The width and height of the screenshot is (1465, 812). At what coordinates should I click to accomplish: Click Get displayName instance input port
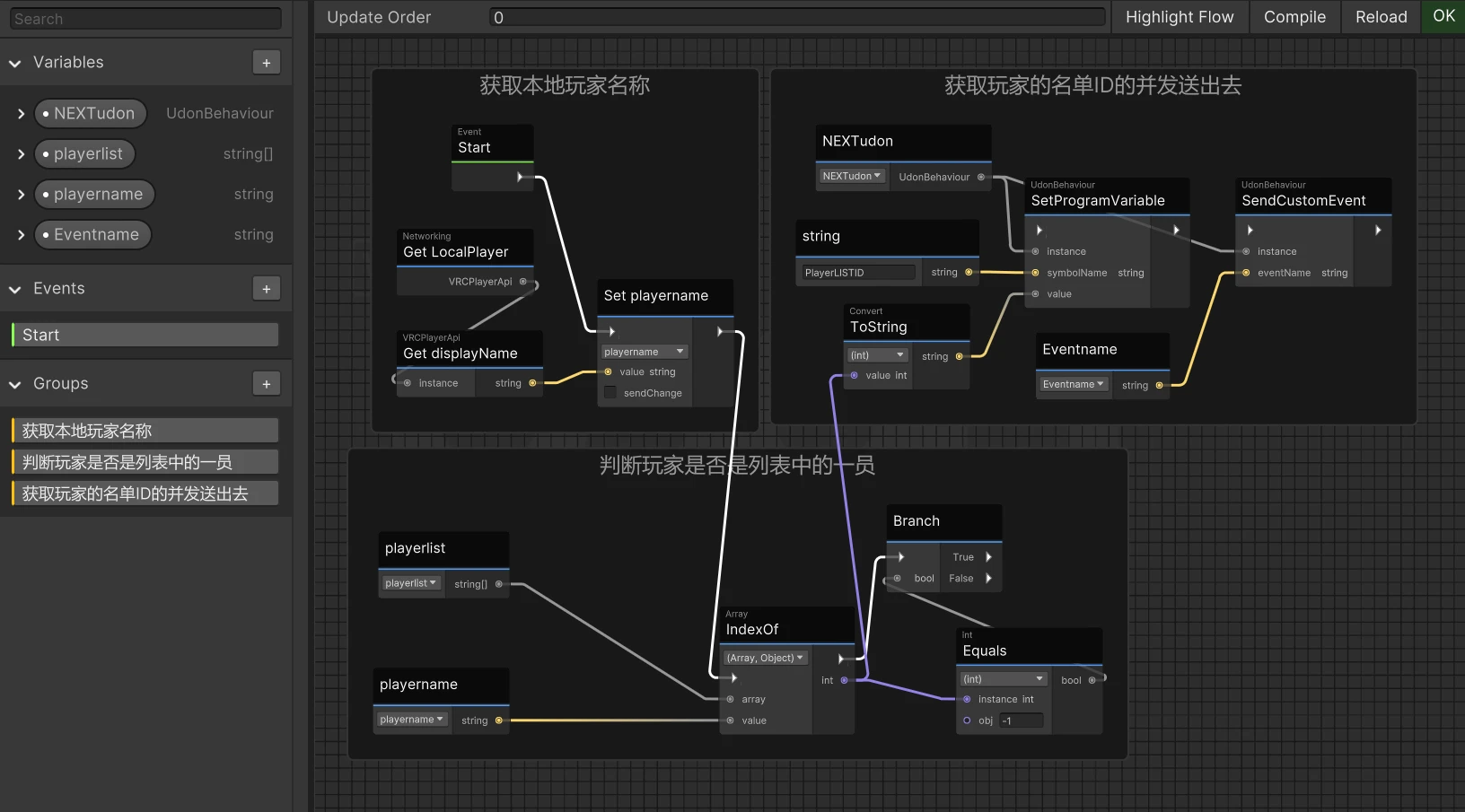tap(408, 383)
